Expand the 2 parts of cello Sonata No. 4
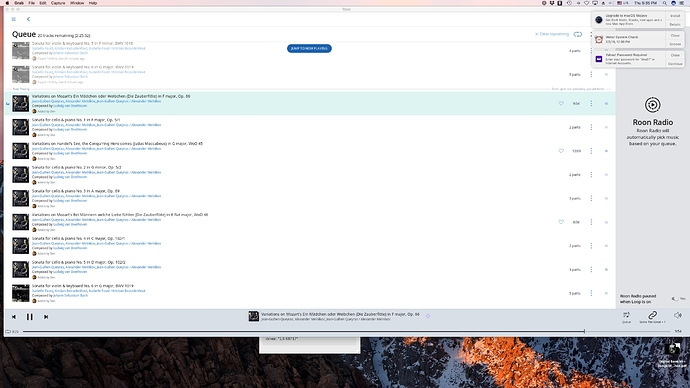 575,246
